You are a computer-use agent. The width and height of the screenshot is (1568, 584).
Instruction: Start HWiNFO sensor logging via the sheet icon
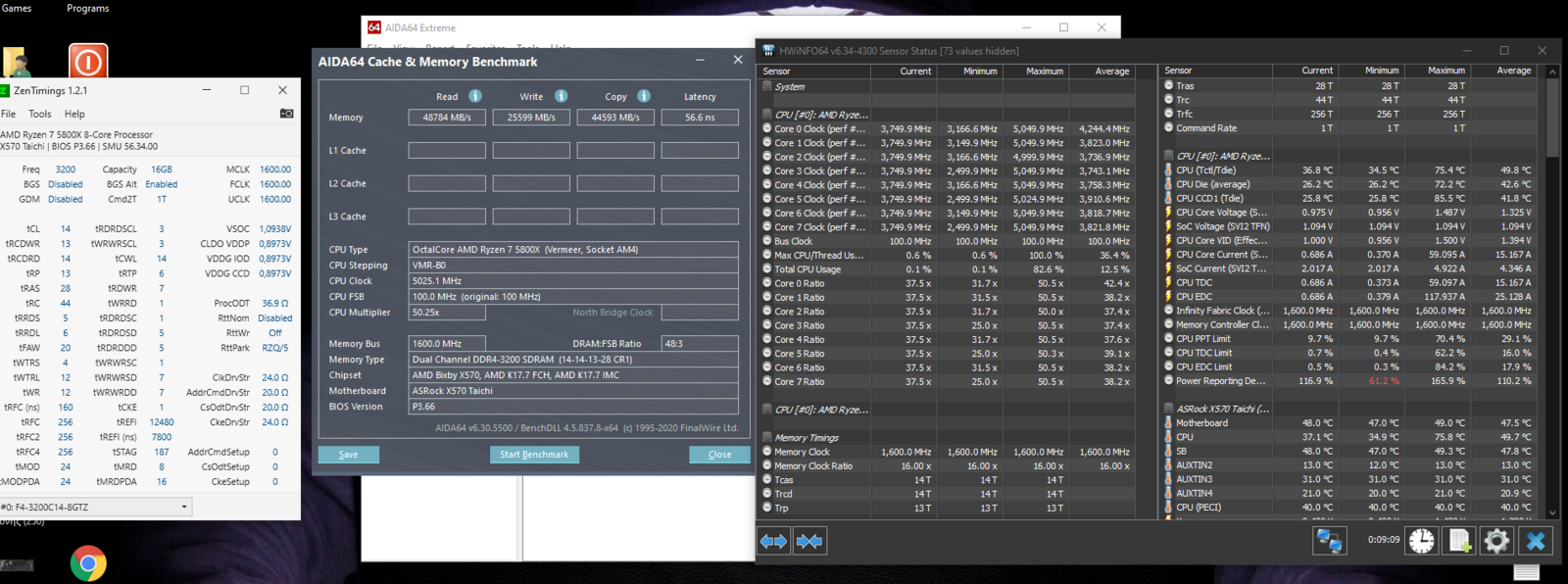tap(1459, 541)
